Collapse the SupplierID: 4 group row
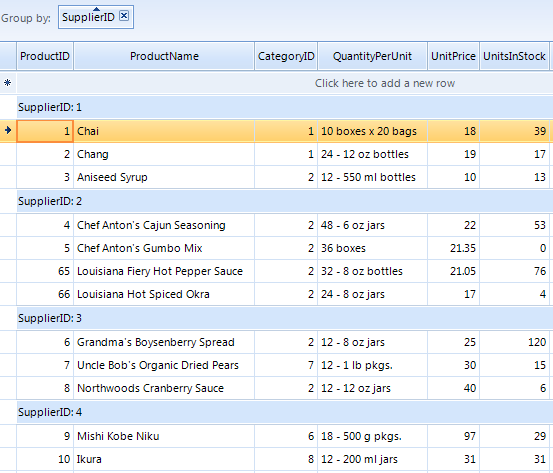Screen dimensions: 553x473 coord(285,412)
